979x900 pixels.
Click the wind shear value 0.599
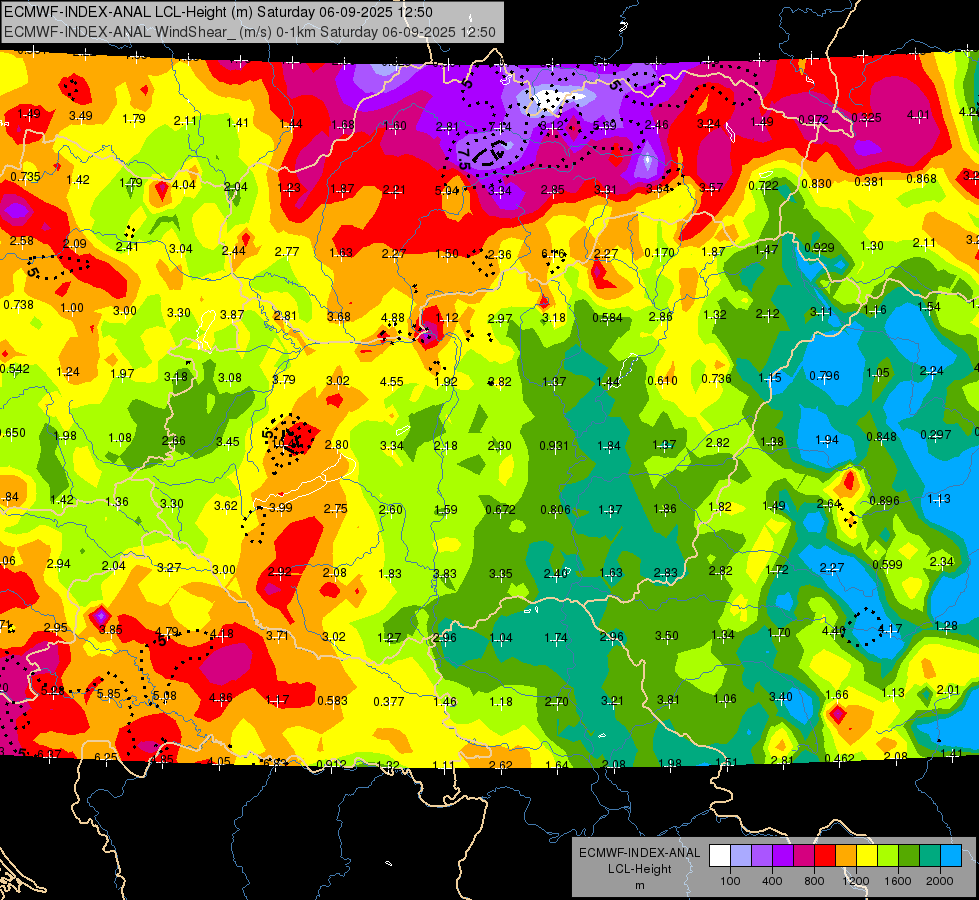(x=887, y=565)
